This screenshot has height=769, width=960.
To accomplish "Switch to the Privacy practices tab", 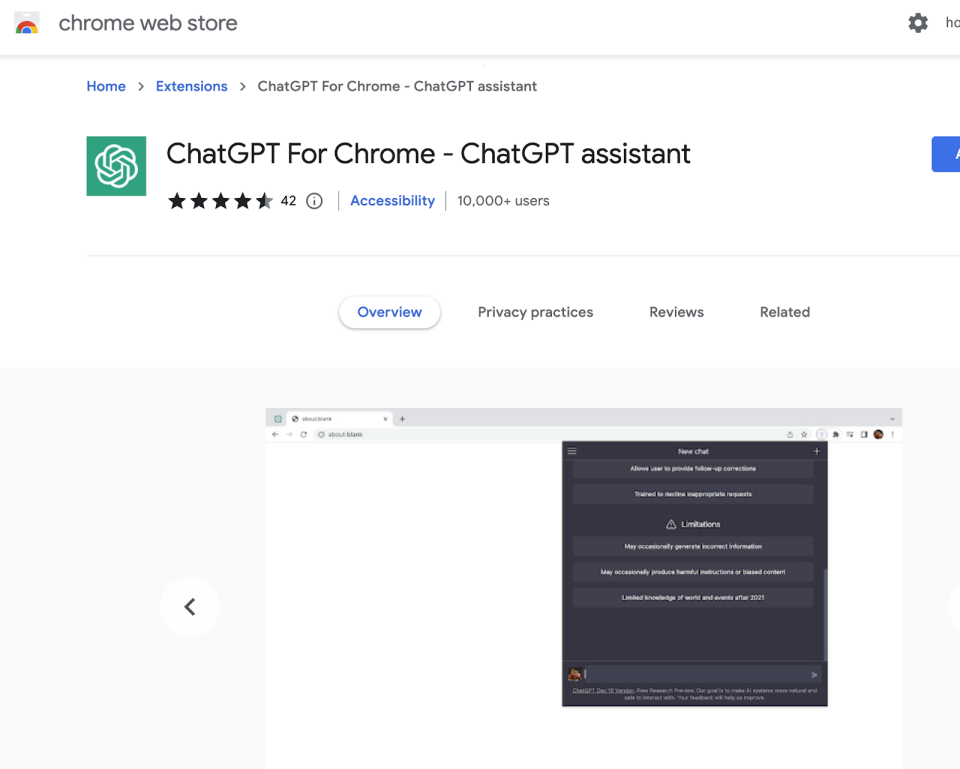I will pyautogui.click(x=535, y=312).
